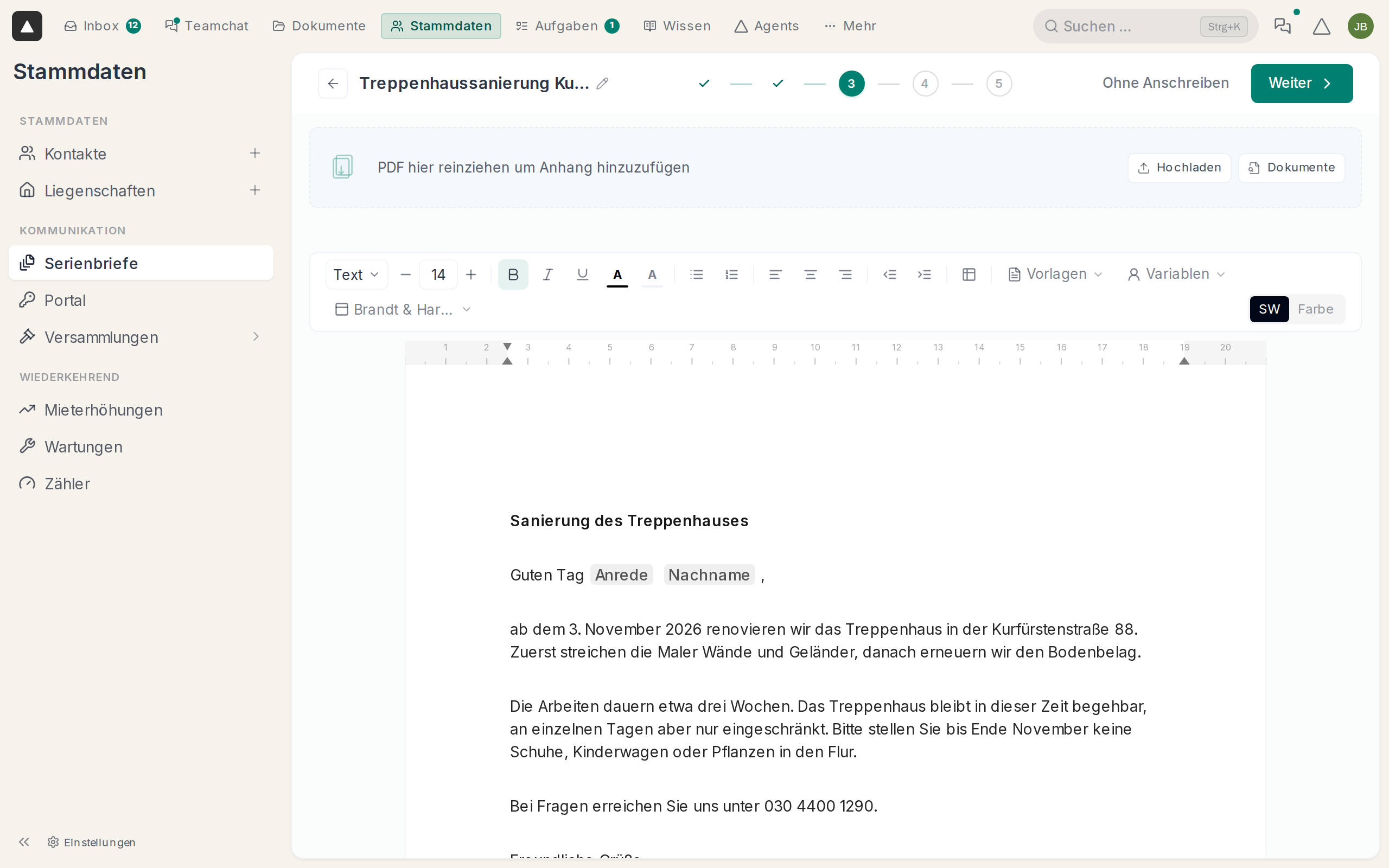Image resolution: width=1389 pixels, height=868 pixels.
Task: Align text right
Action: pyautogui.click(x=845, y=275)
